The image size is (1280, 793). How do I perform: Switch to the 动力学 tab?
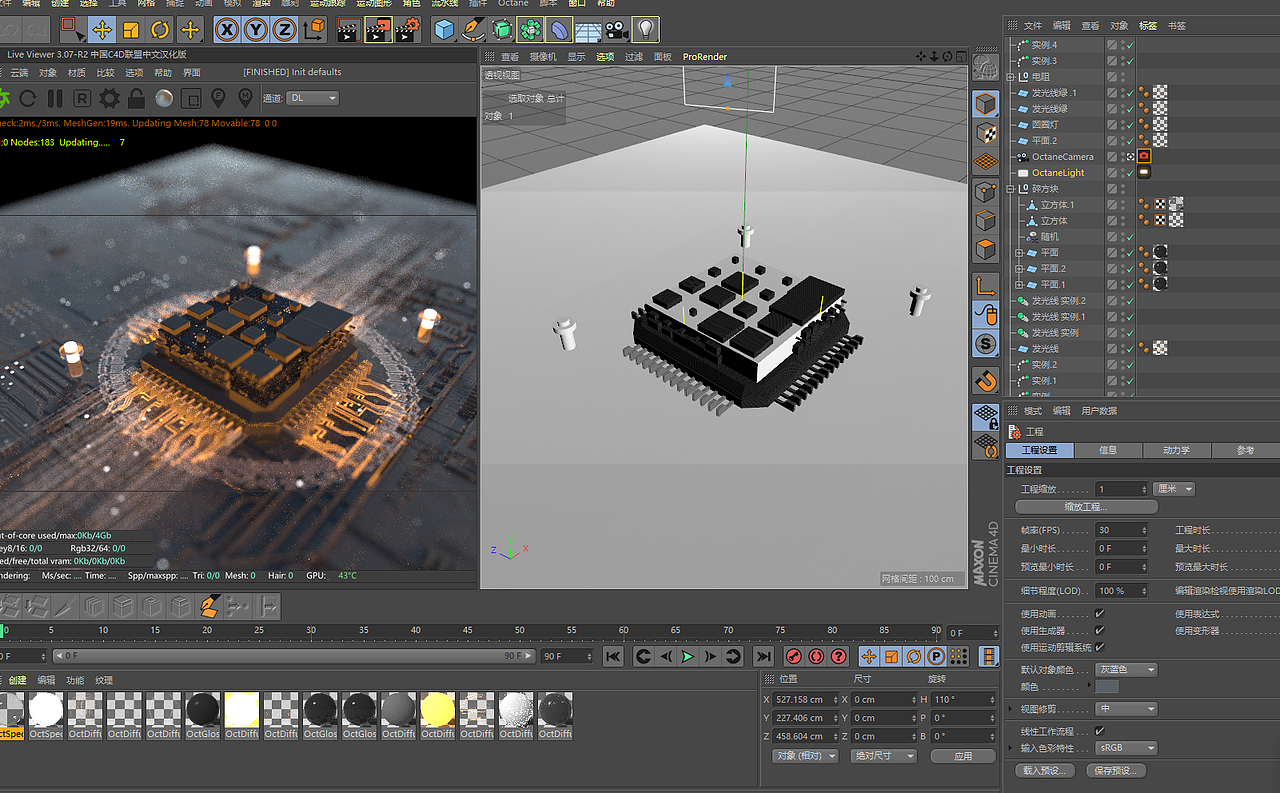[x=1176, y=450]
